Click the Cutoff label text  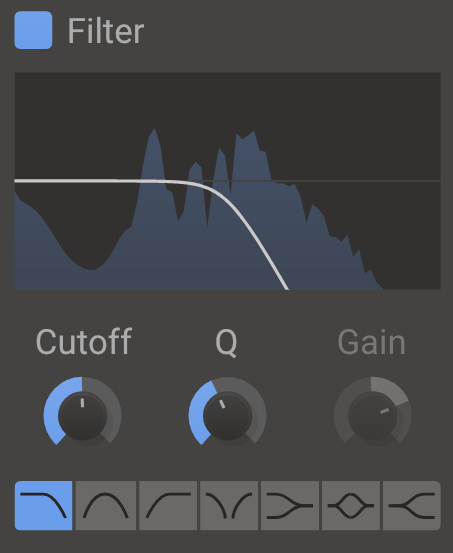84,341
